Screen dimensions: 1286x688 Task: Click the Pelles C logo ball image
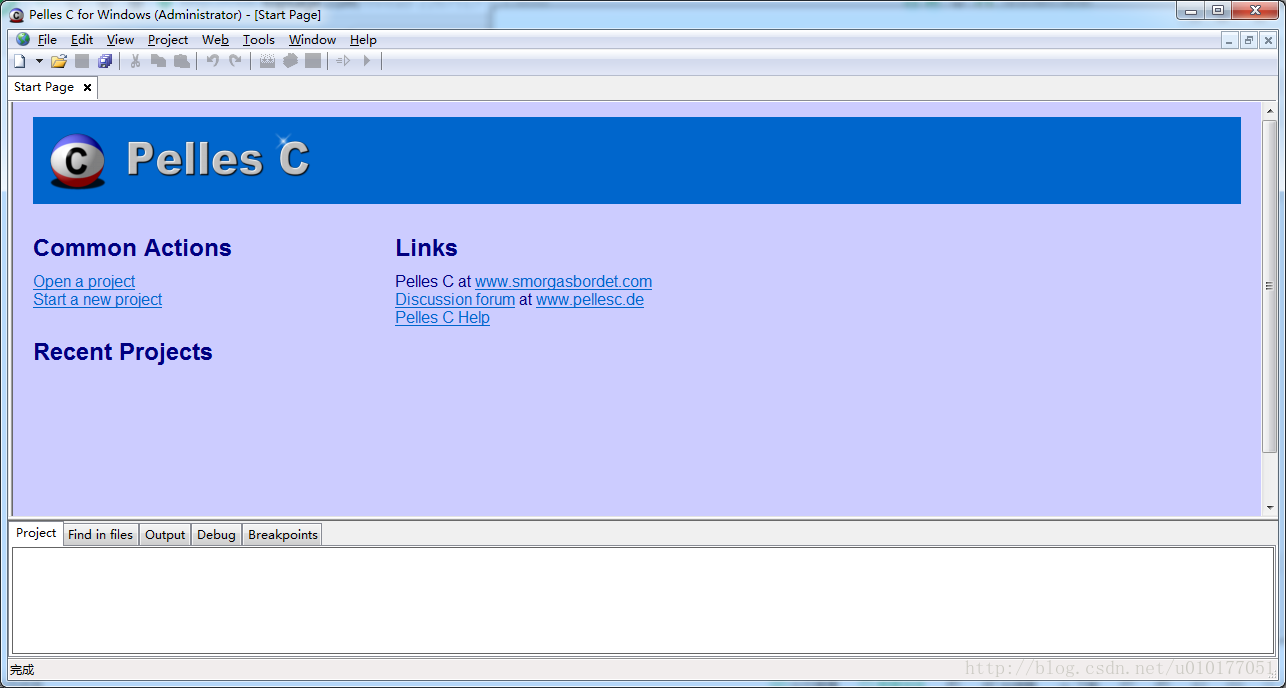(x=78, y=161)
